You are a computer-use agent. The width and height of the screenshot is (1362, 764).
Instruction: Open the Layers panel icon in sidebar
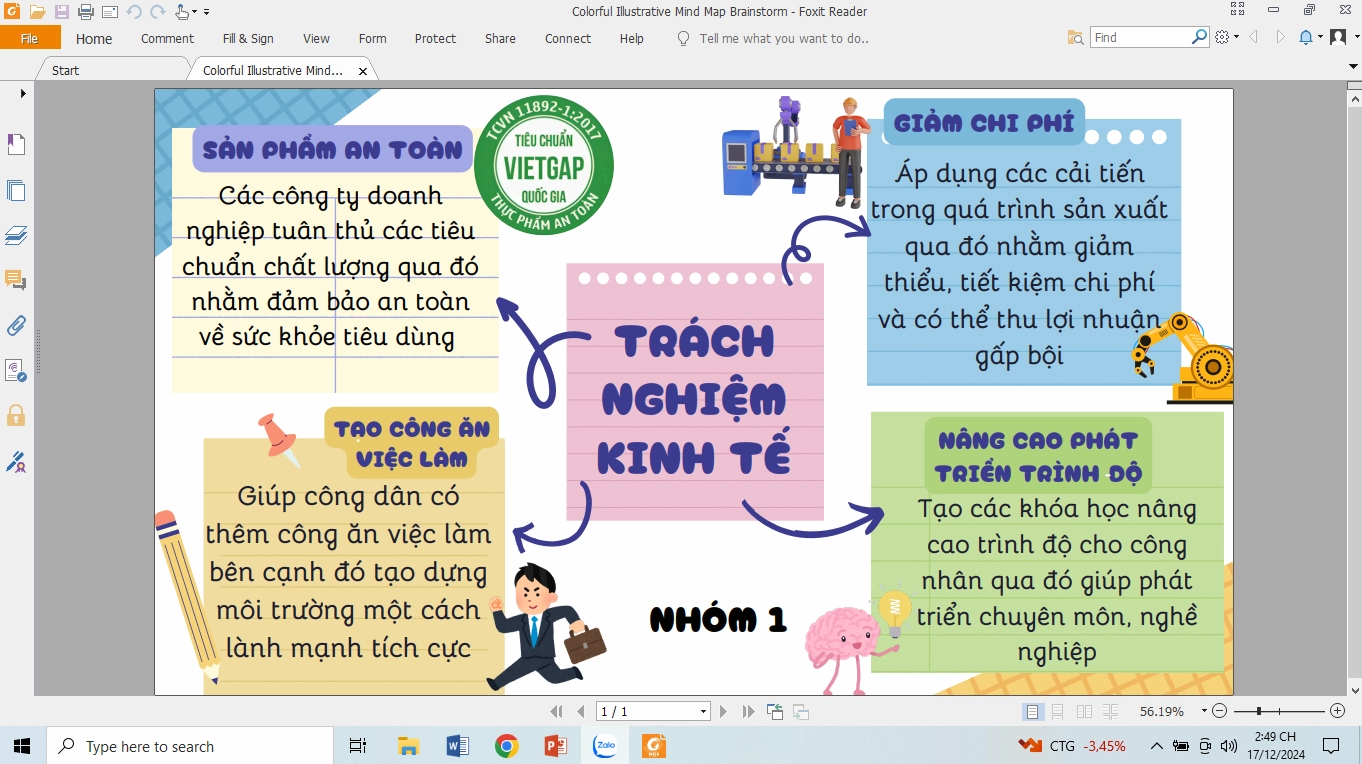[x=16, y=236]
